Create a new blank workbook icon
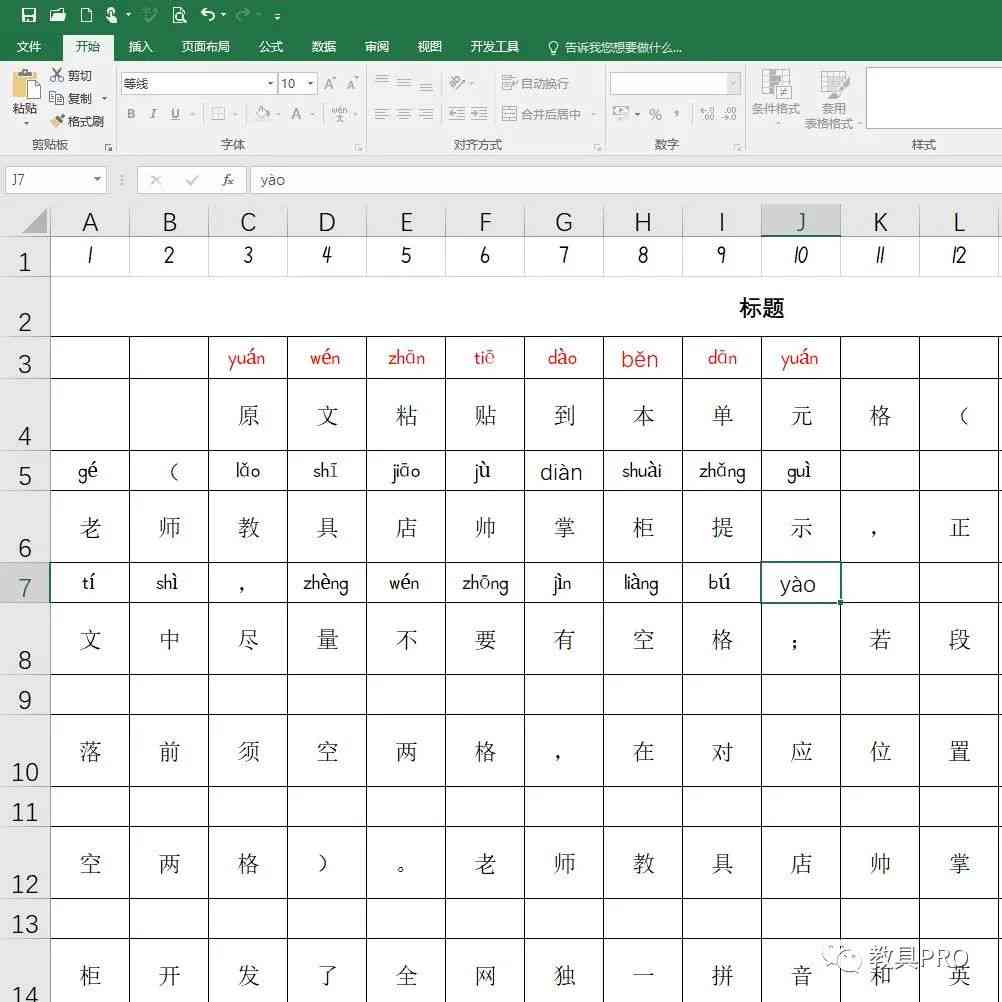 click(86, 15)
